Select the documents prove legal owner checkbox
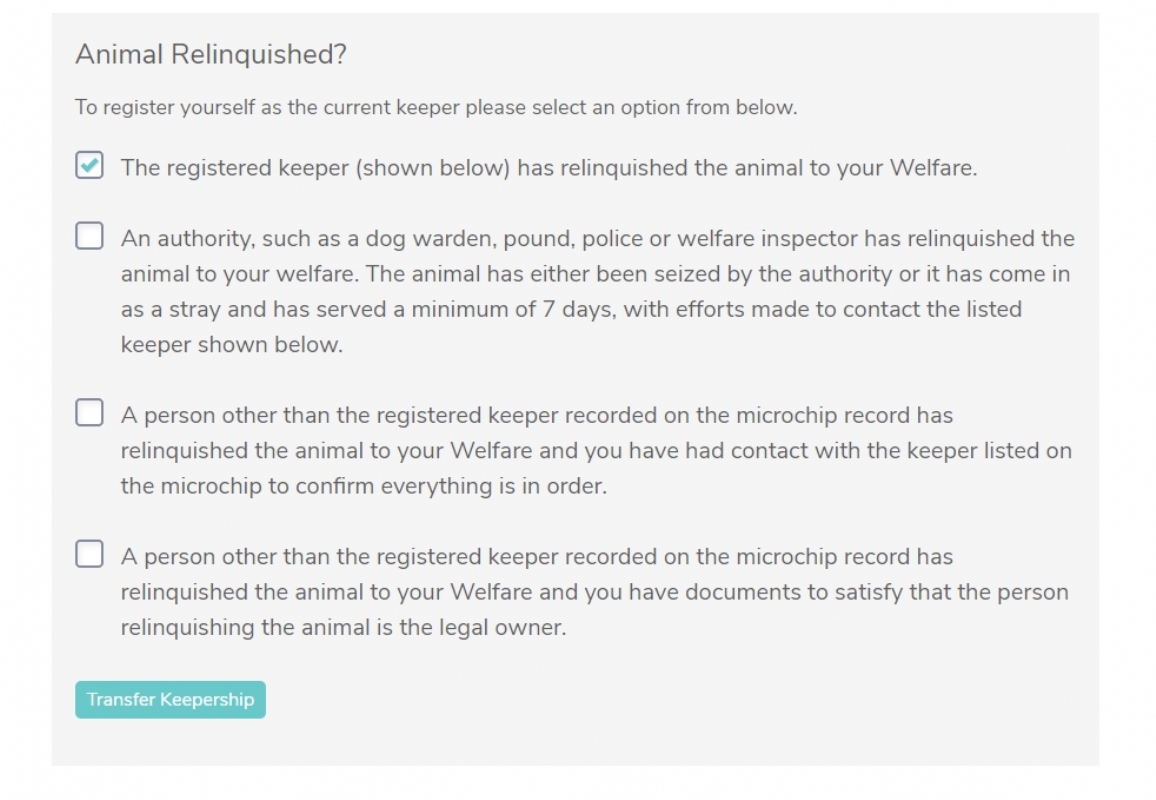 (89, 553)
